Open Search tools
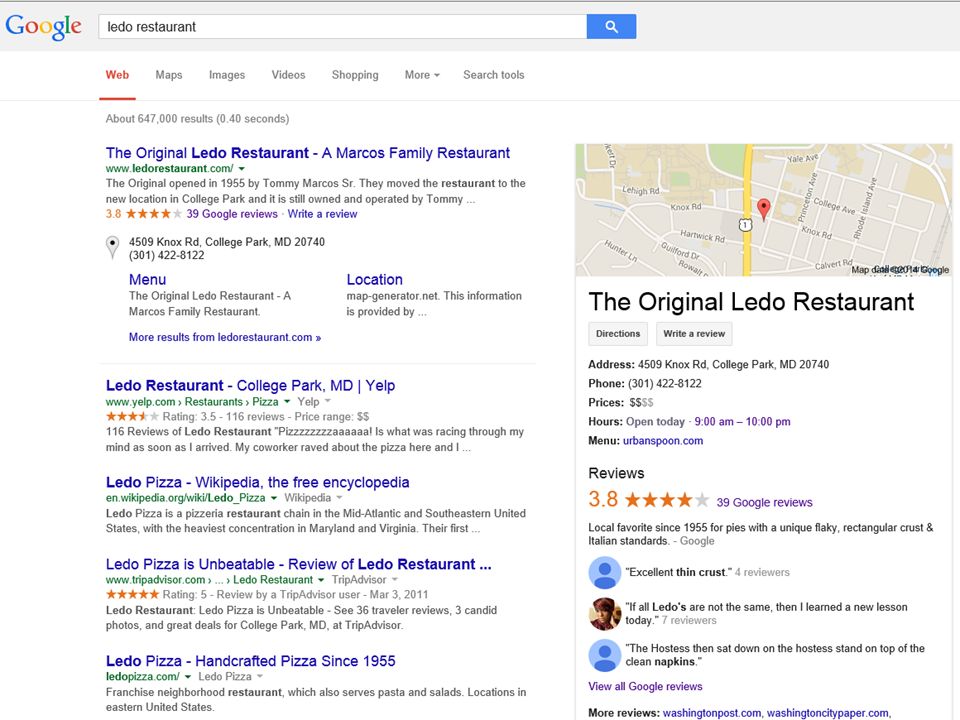Image resolution: width=960 pixels, height=720 pixels. [x=493, y=75]
